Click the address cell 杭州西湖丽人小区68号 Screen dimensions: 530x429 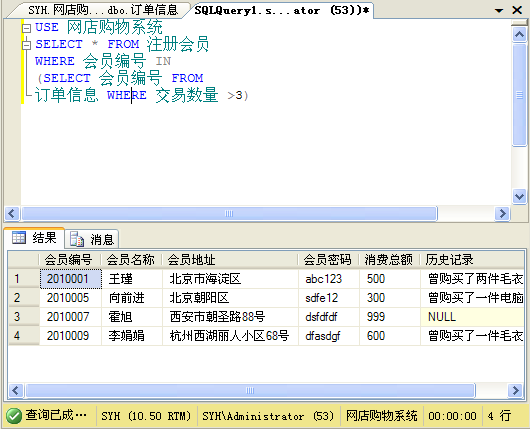(x=230, y=336)
